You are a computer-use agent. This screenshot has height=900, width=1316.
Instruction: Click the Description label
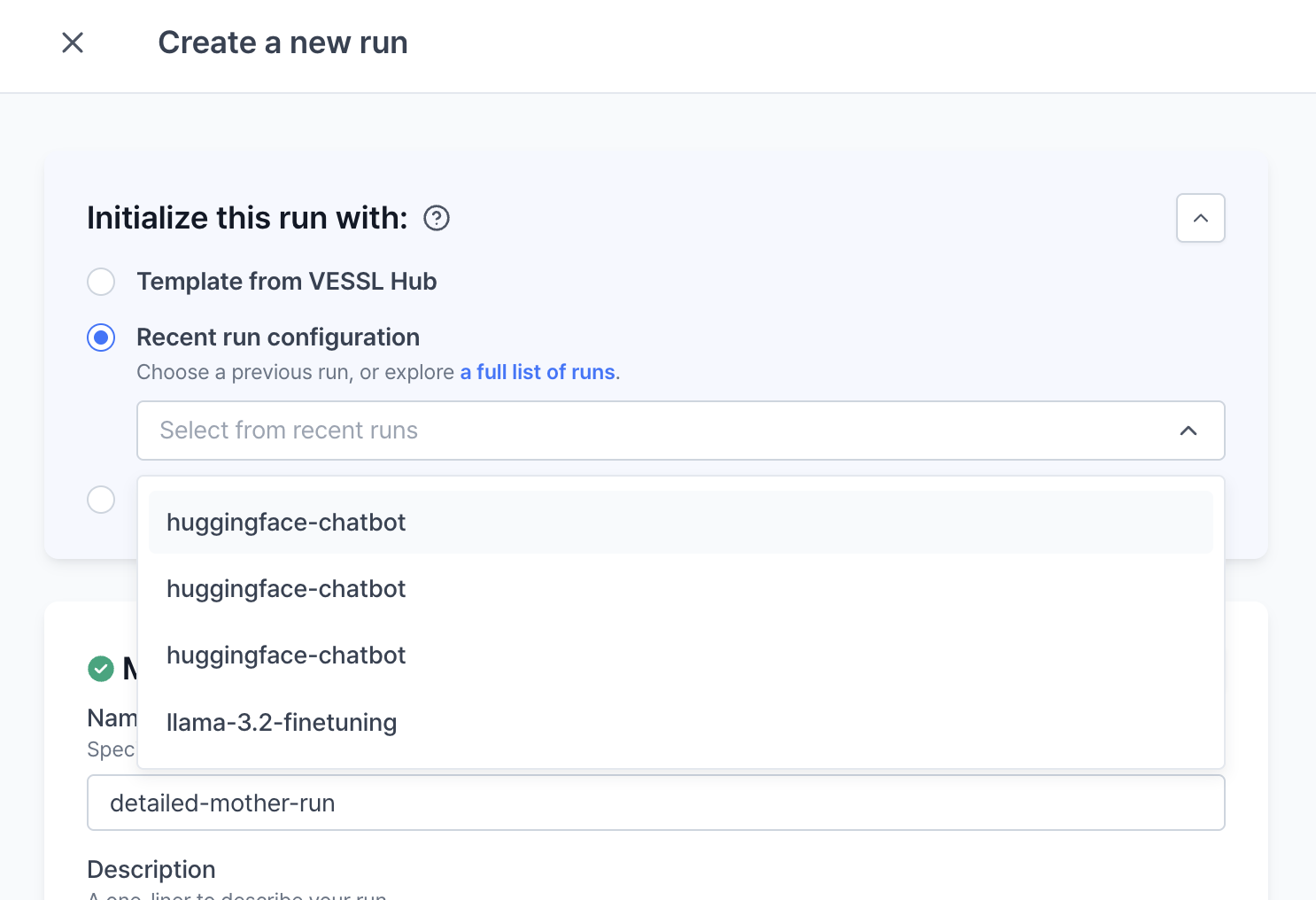click(x=151, y=869)
